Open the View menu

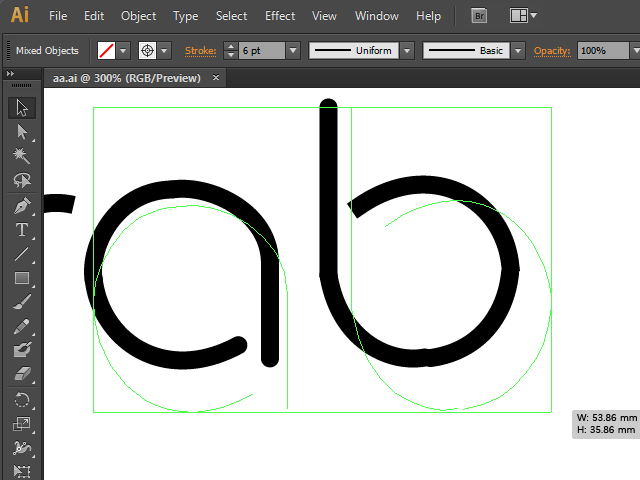point(324,16)
